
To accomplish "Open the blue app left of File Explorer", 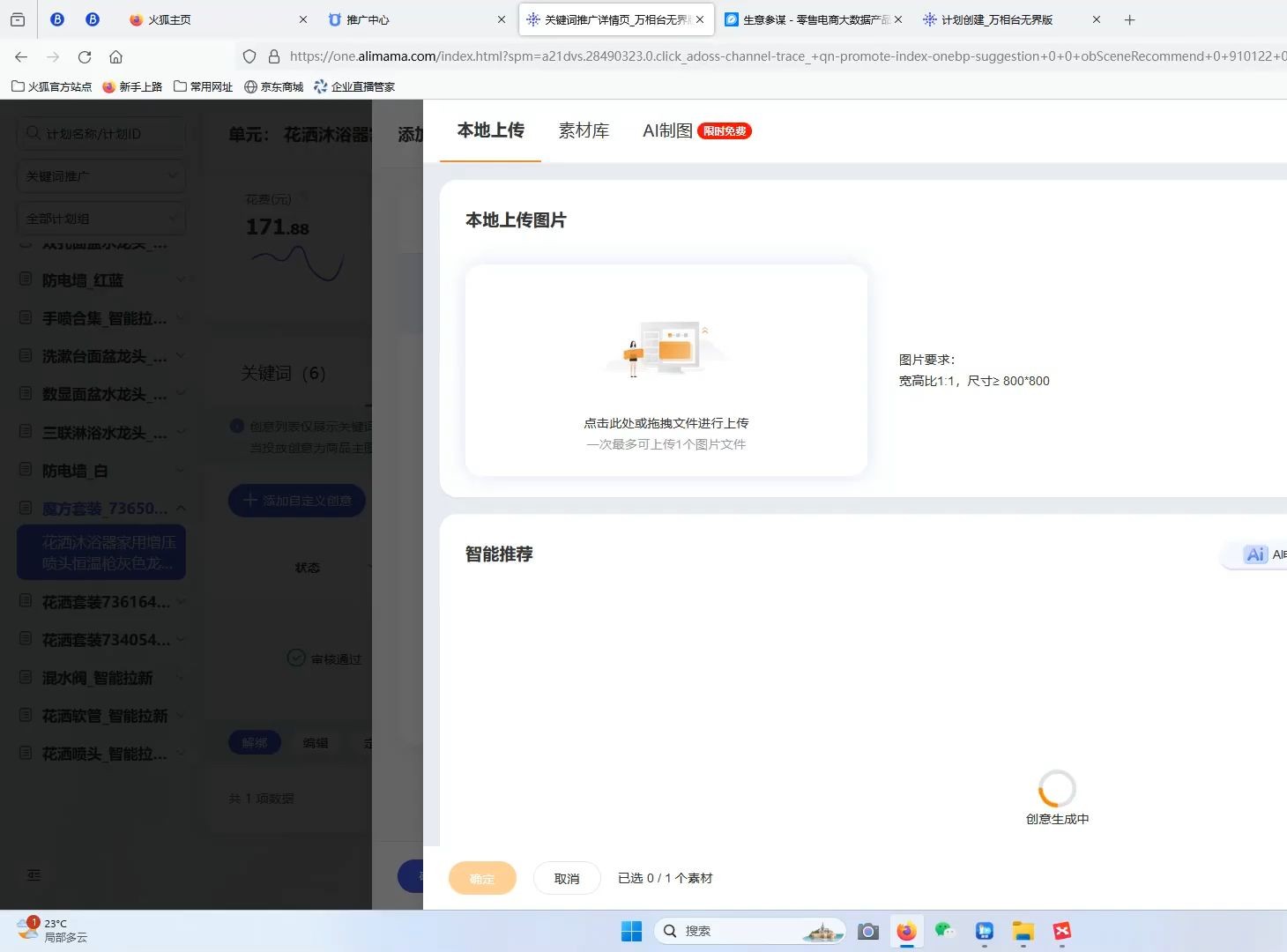I will [985, 931].
